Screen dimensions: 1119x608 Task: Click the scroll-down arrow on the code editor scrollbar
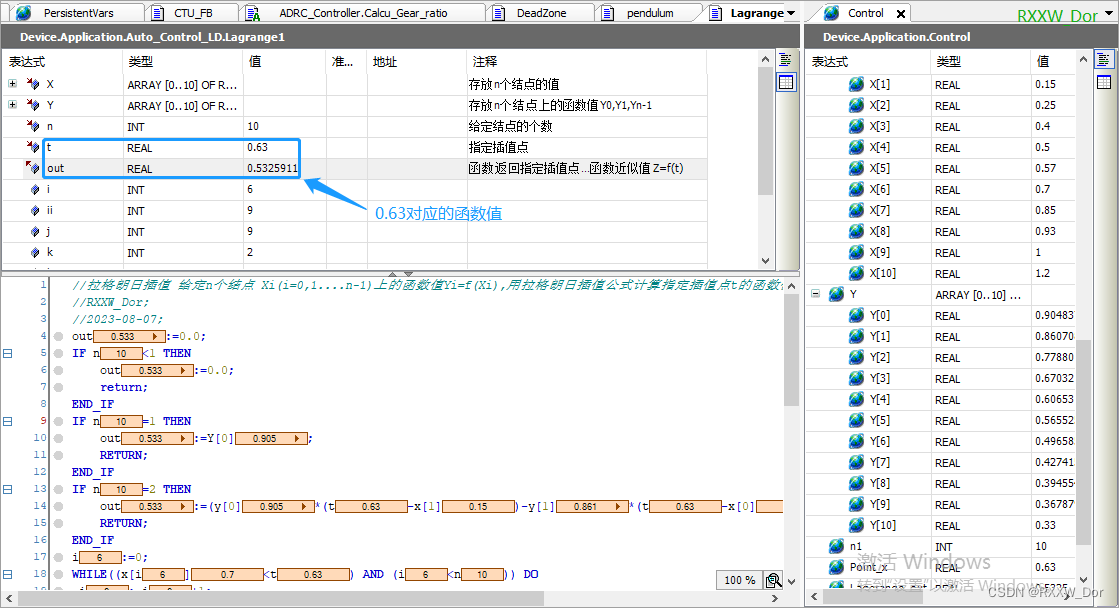(791, 580)
